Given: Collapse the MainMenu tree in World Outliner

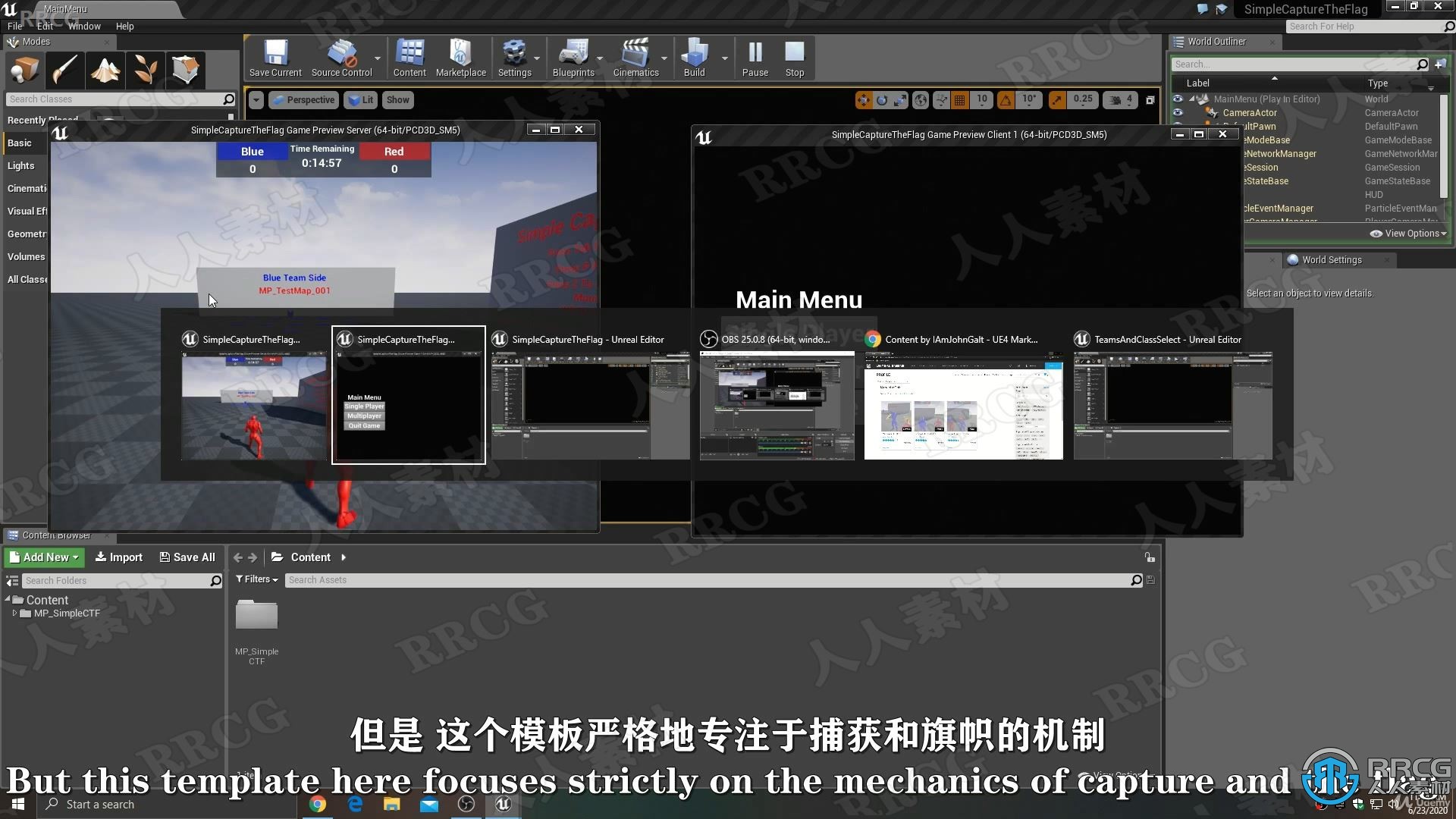Looking at the screenshot, I should click(1191, 99).
